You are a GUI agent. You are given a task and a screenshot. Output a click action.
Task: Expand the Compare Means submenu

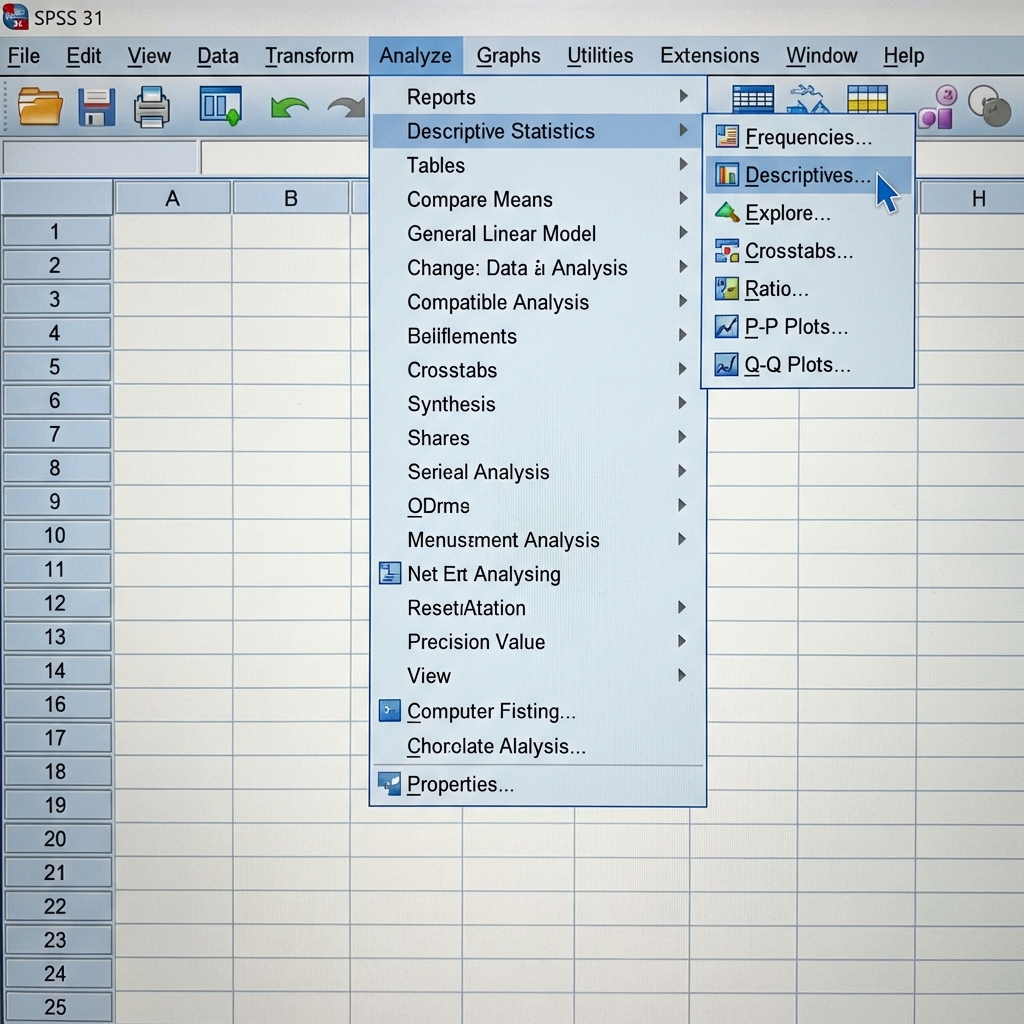point(683,199)
